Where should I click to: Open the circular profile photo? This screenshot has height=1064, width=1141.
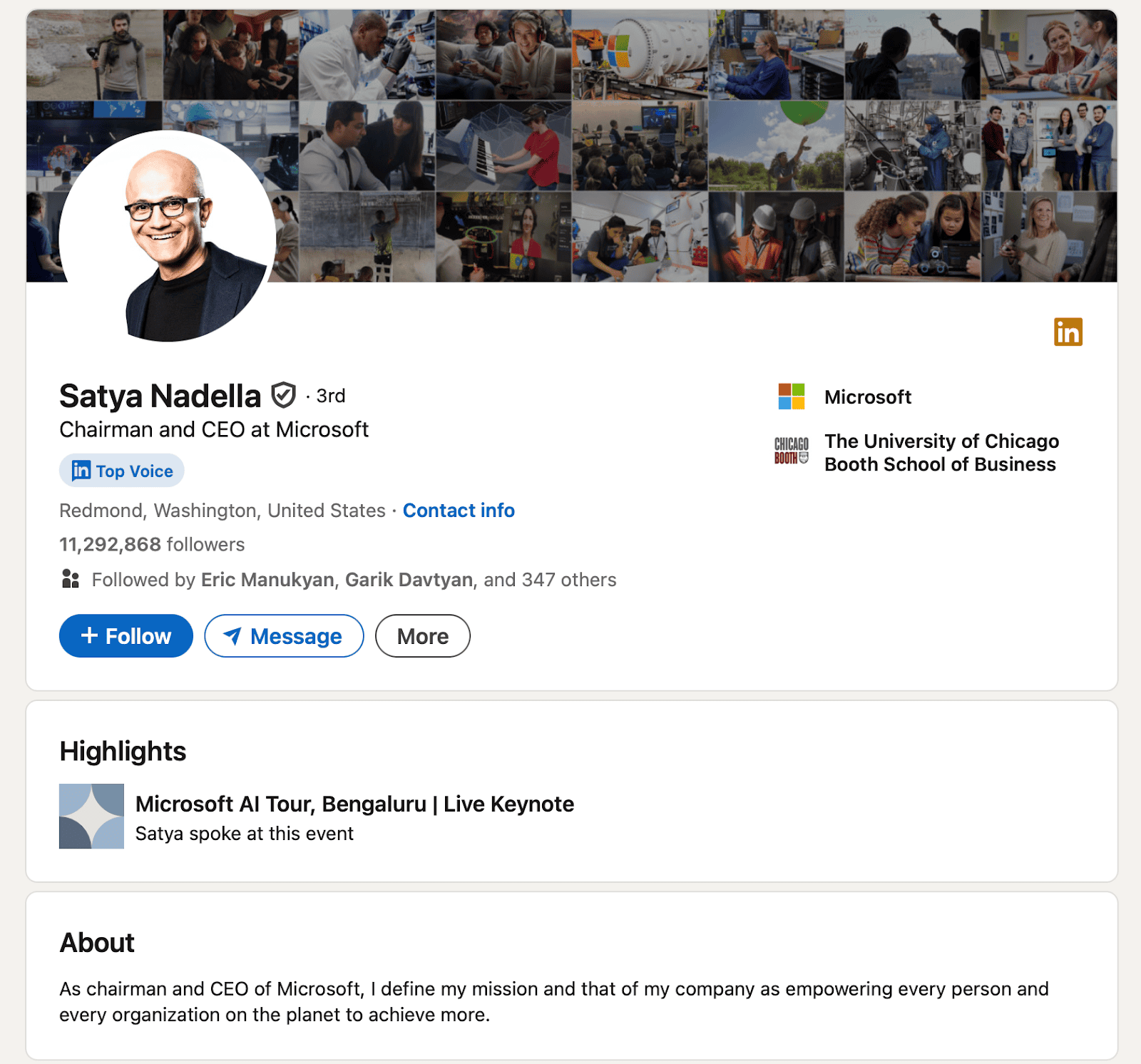pos(168,237)
